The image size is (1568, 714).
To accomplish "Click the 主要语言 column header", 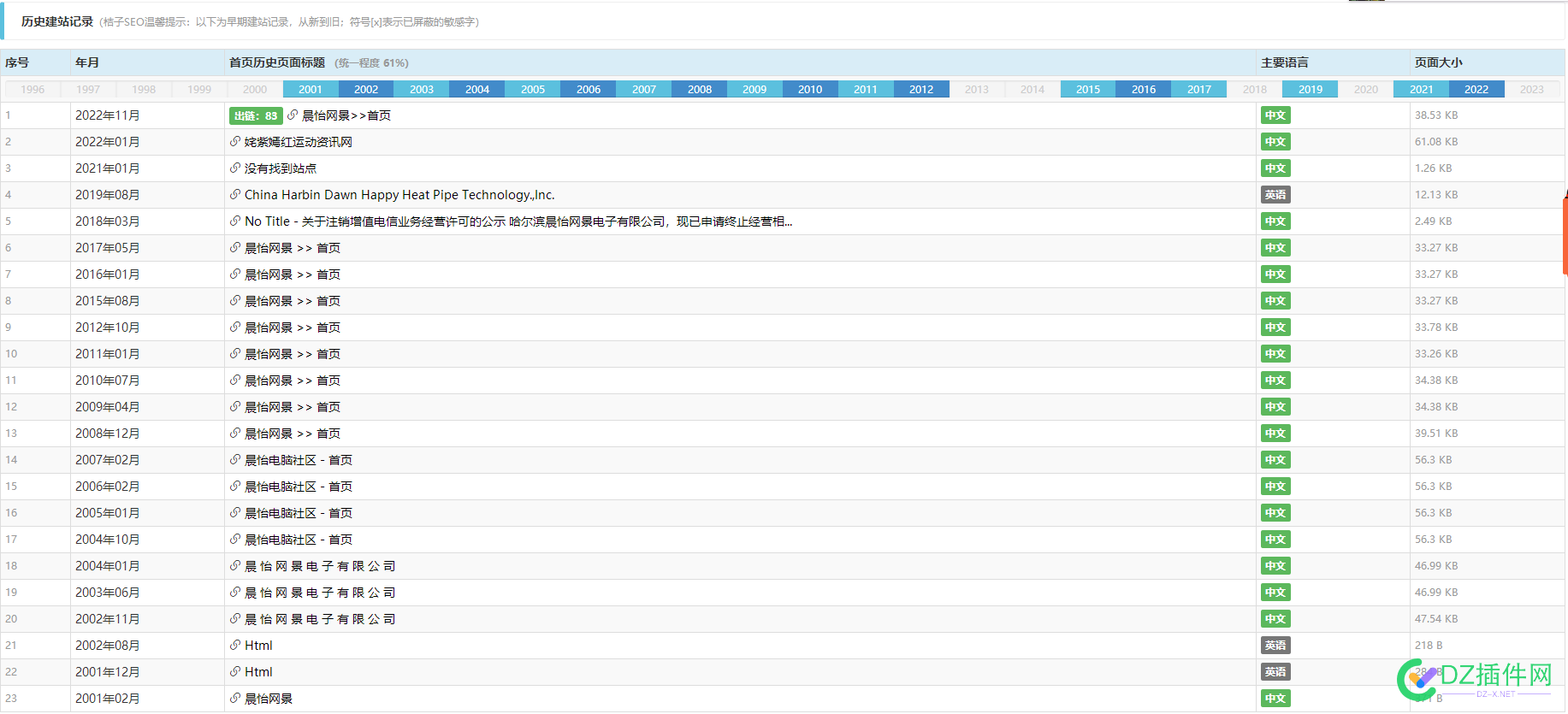I will pyautogui.click(x=1285, y=62).
